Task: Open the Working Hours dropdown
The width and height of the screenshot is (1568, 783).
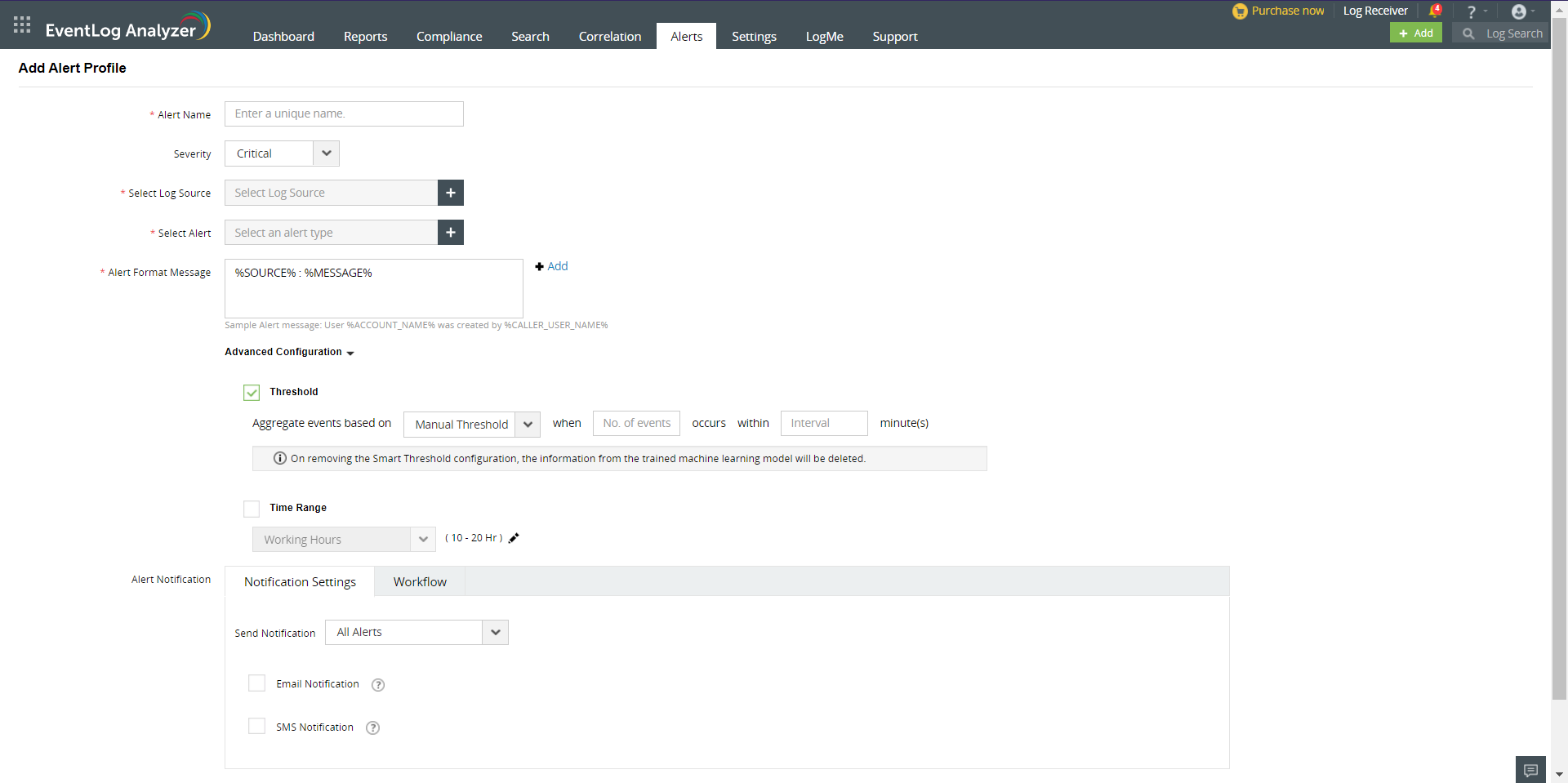Action: [x=344, y=540]
